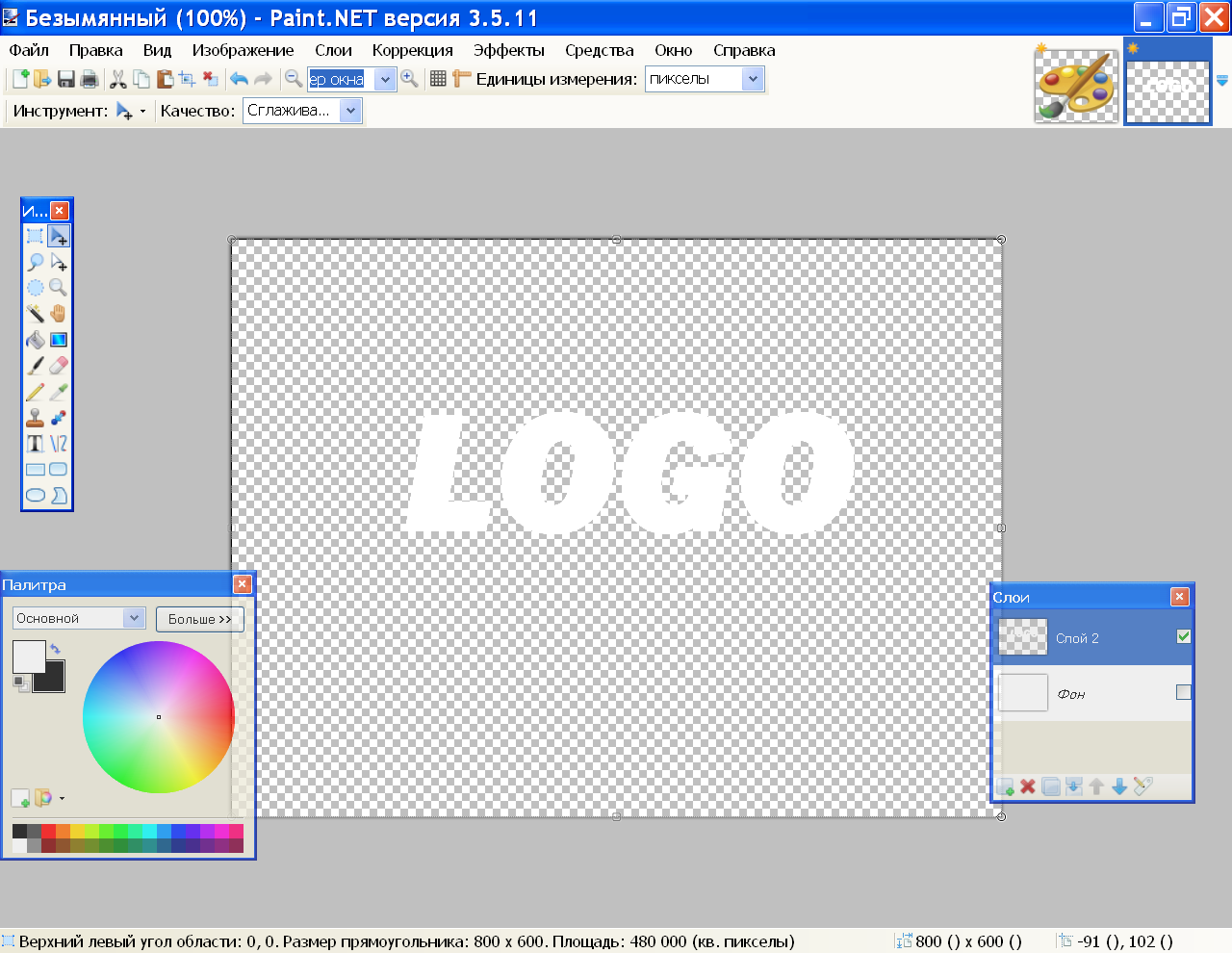Select the Text tool
This screenshot has width=1232, height=953.
[36, 444]
